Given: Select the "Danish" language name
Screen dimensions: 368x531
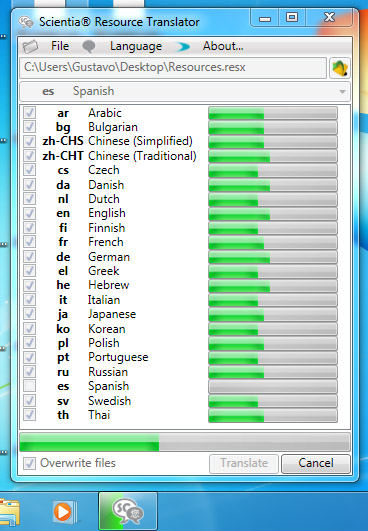Looking at the screenshot, I should click(x=106, y=185).
